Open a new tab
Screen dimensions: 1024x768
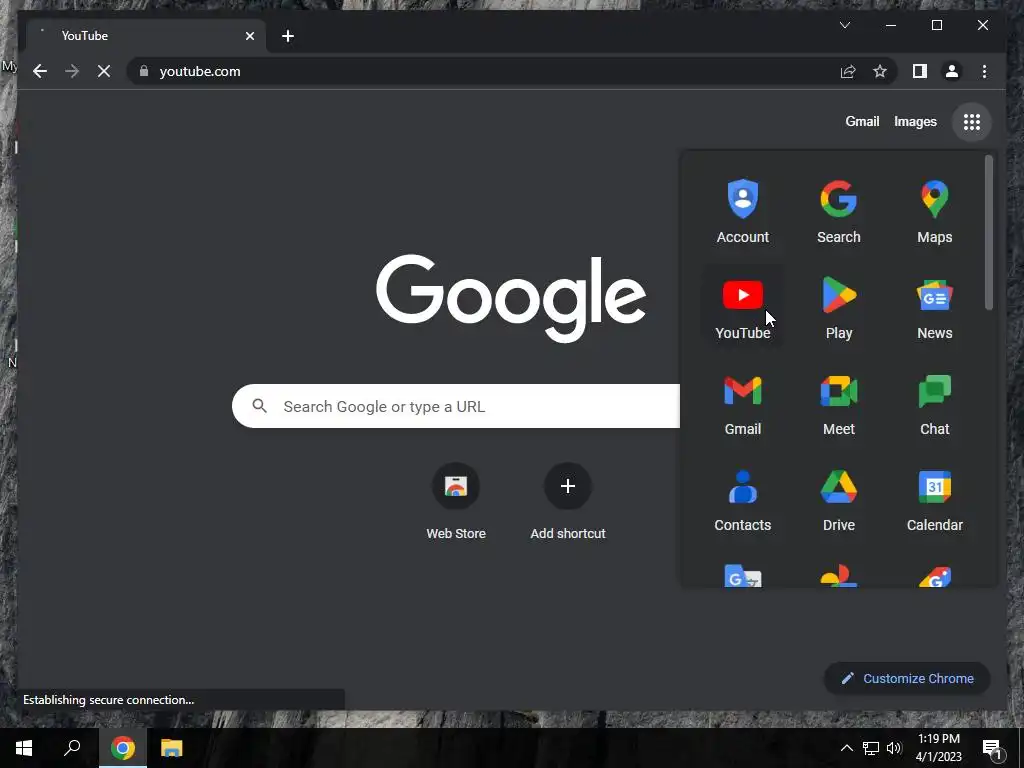(x=288, y=36)
